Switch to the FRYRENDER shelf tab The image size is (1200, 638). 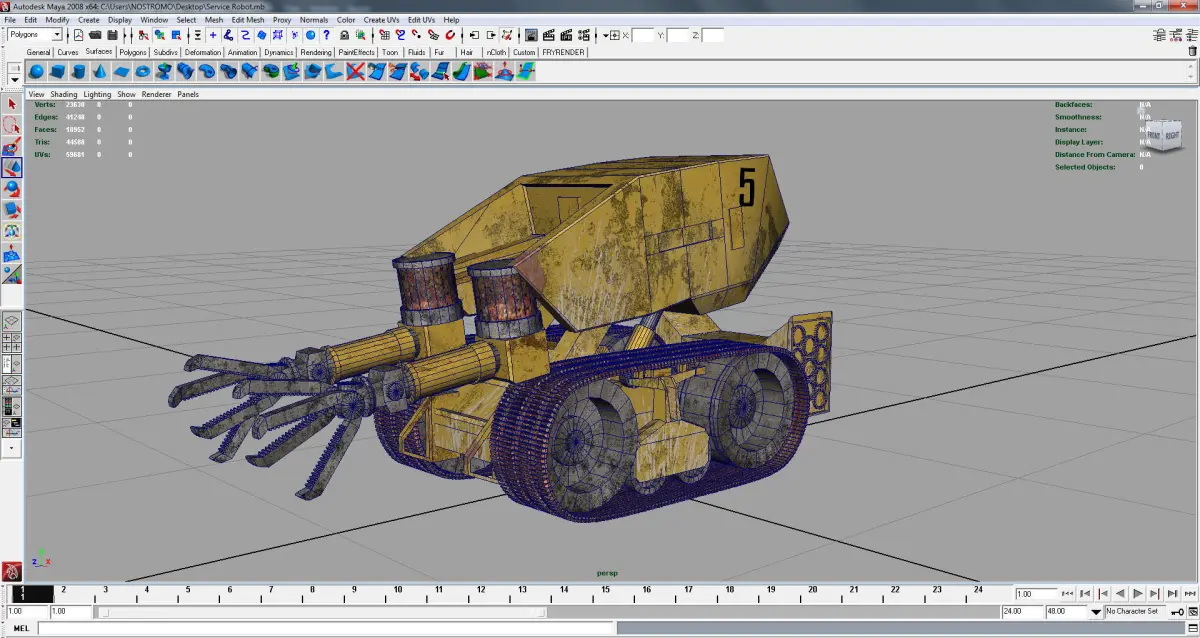click(x=564, y=52)
